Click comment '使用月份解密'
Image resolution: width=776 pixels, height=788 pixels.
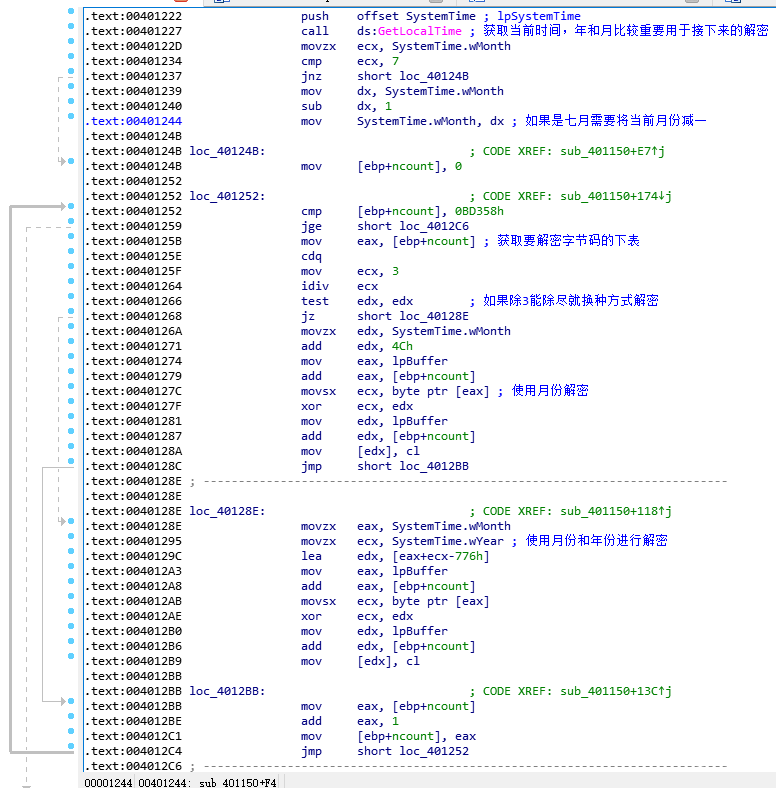coord(550,390)
